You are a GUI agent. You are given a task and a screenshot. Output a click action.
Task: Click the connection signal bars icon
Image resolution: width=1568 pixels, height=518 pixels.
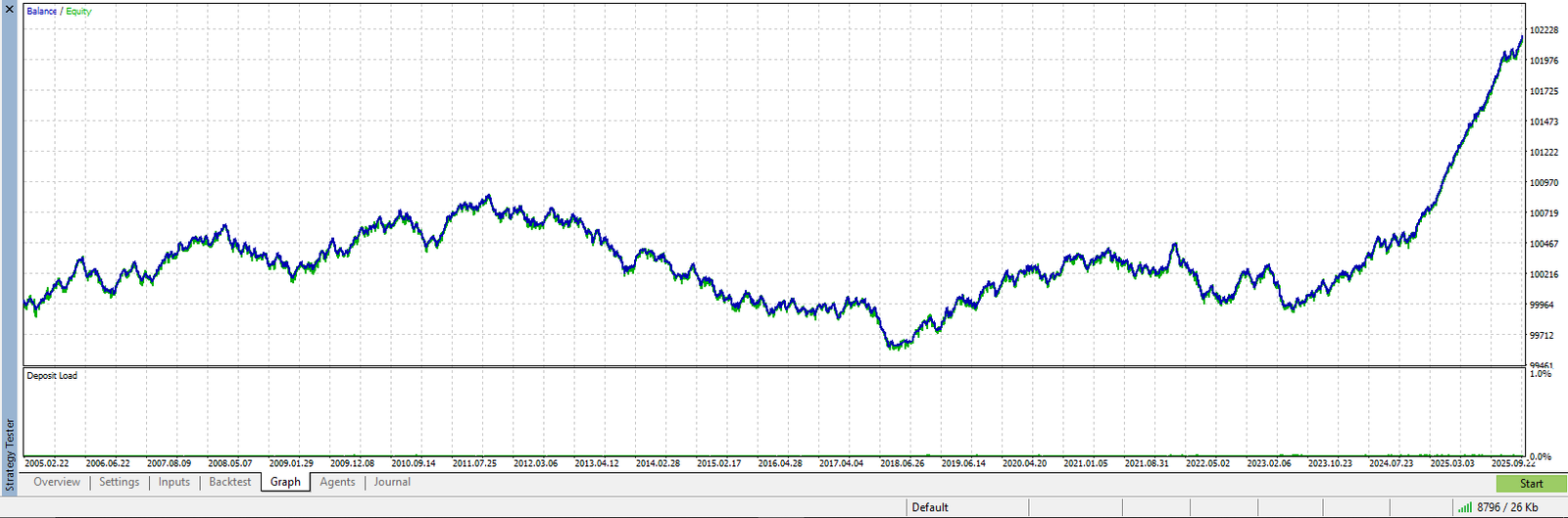pos(1464,507)
